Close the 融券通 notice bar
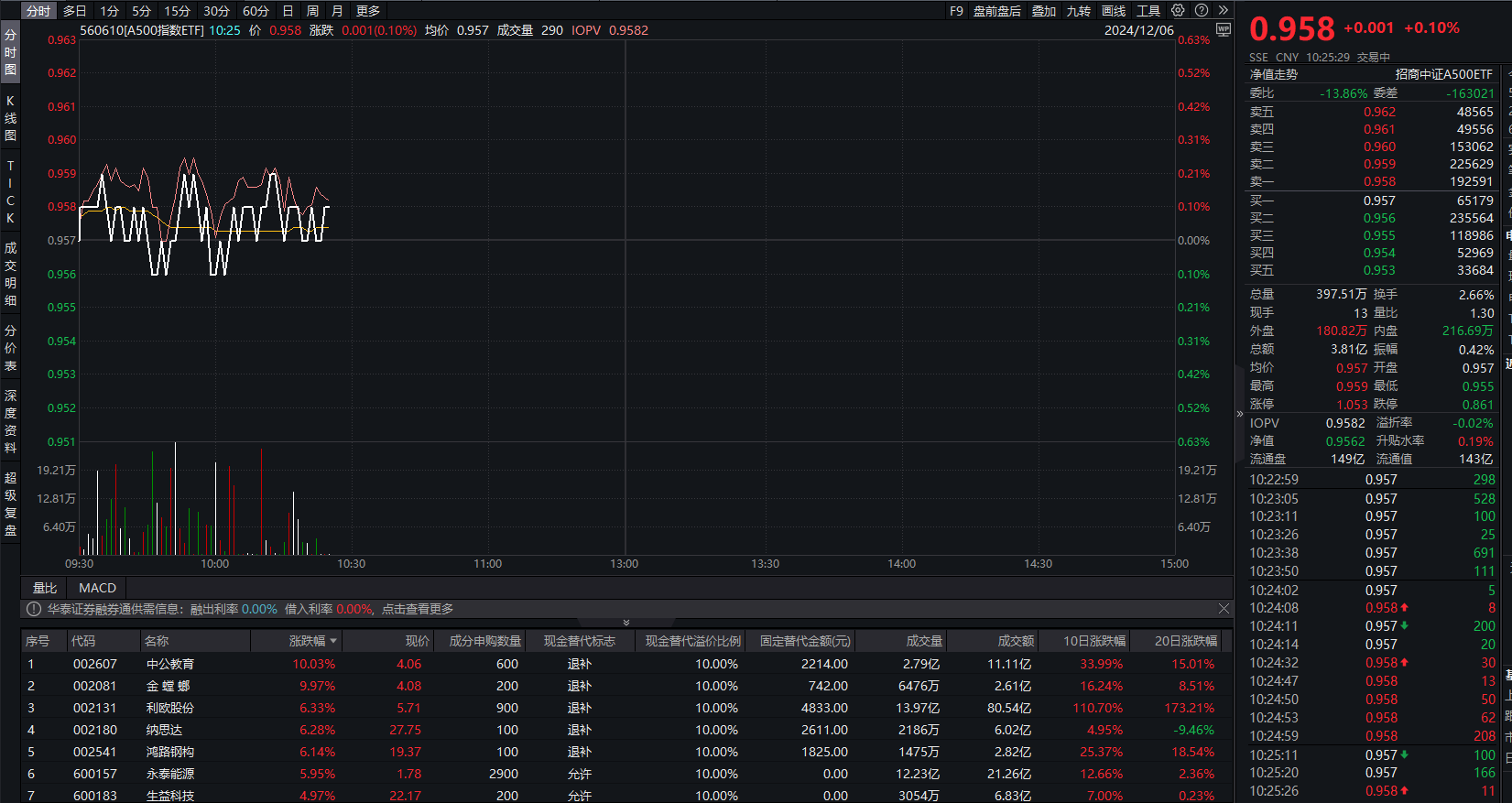Screen dimensions: 1512x803 (x=1224, y=609)
